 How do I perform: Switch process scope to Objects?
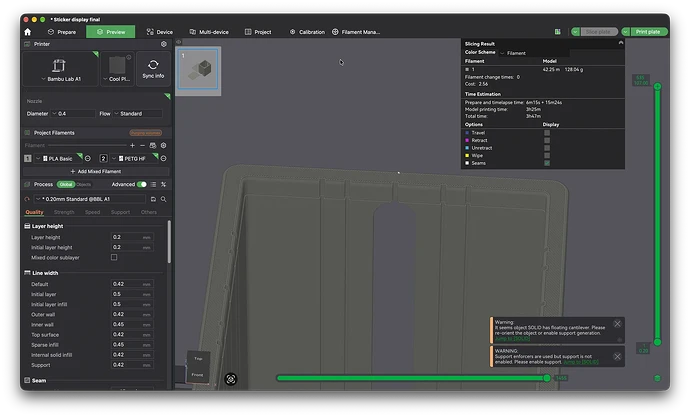point(84,184)
